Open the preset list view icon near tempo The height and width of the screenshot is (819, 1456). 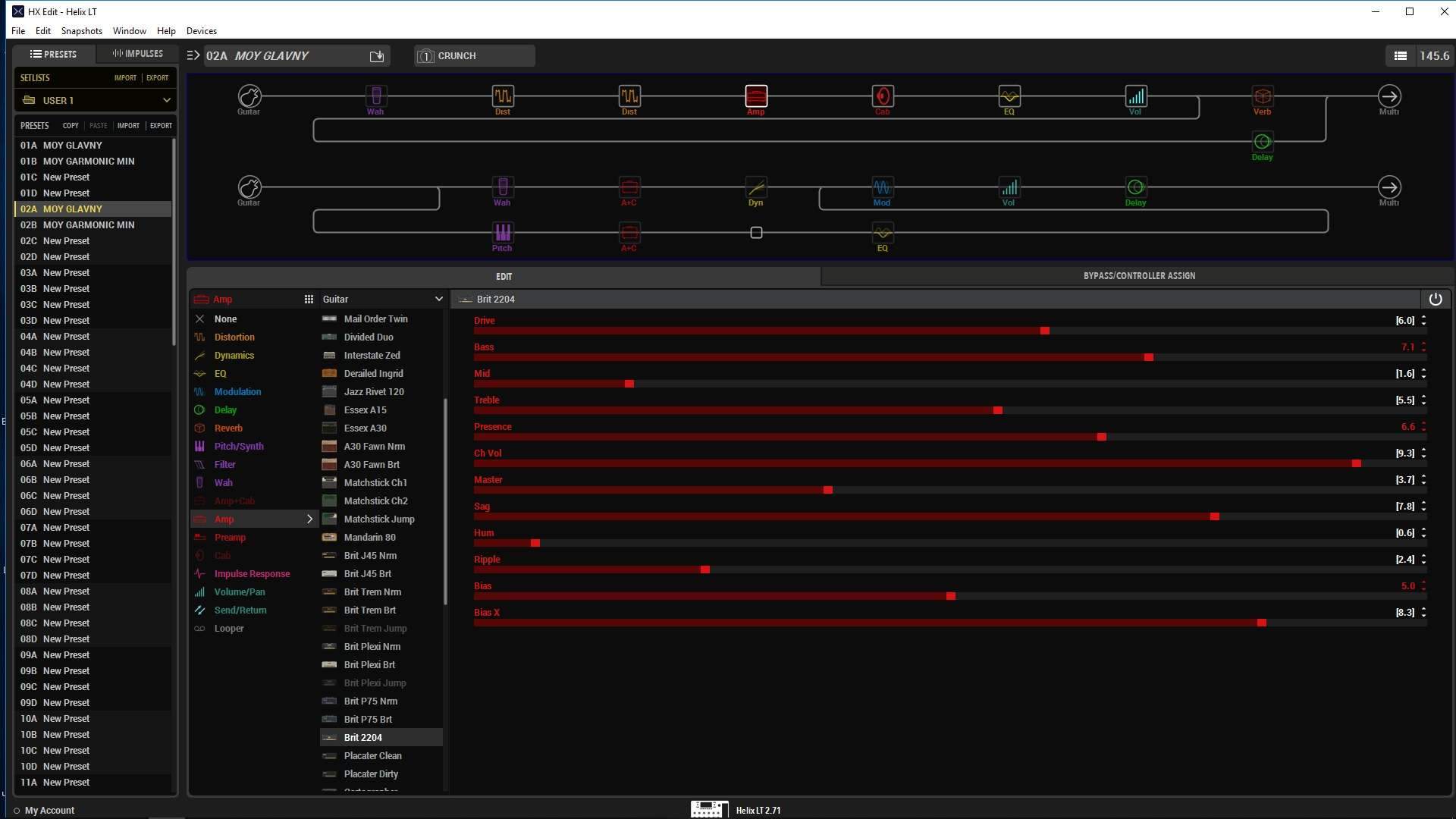(x=1400, y=56)
